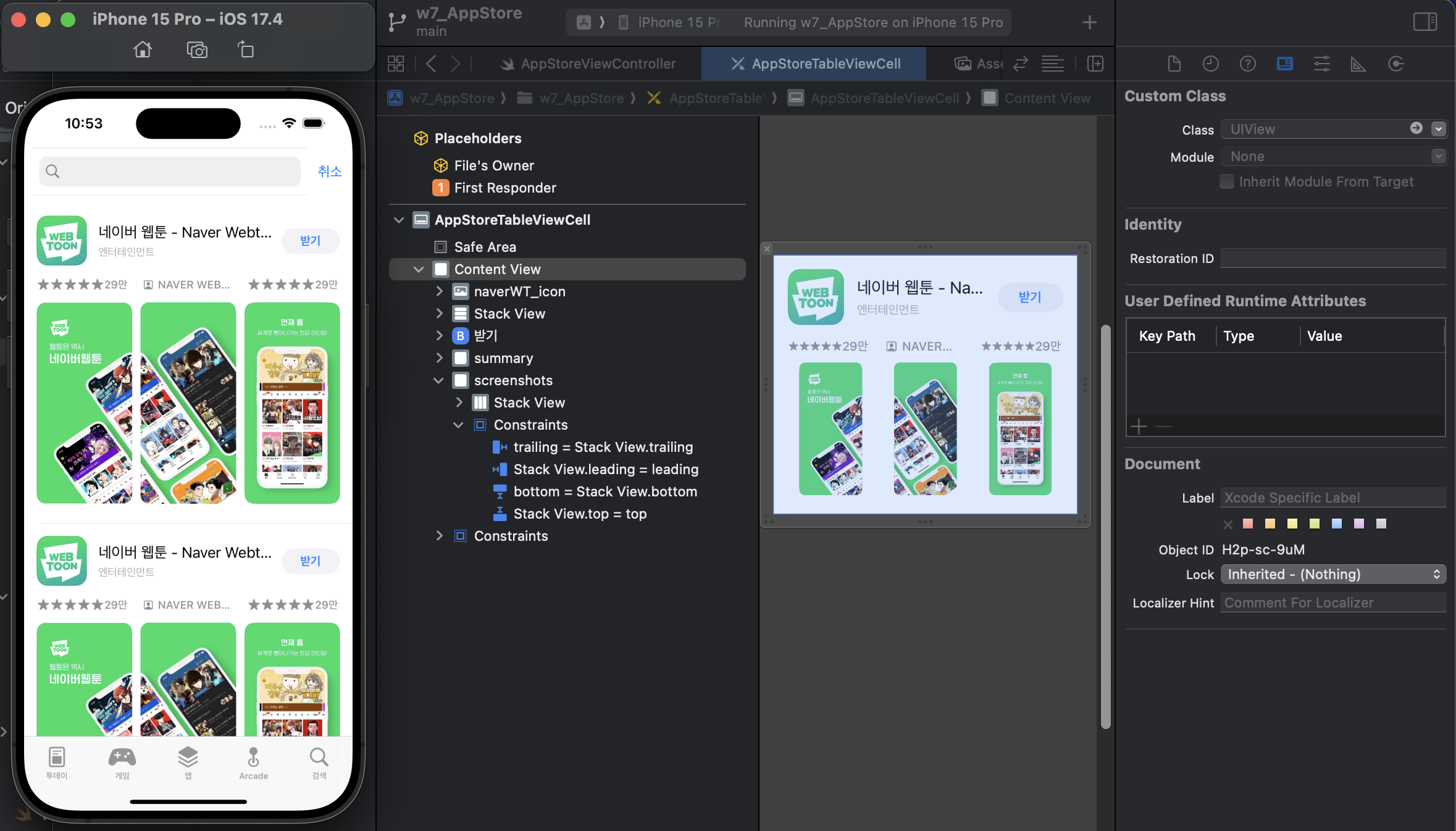Viewport: 1456px width, 831px height.
Task: Take a simulator screenshot with the camera icon
Action: click(x=197, y=49)
